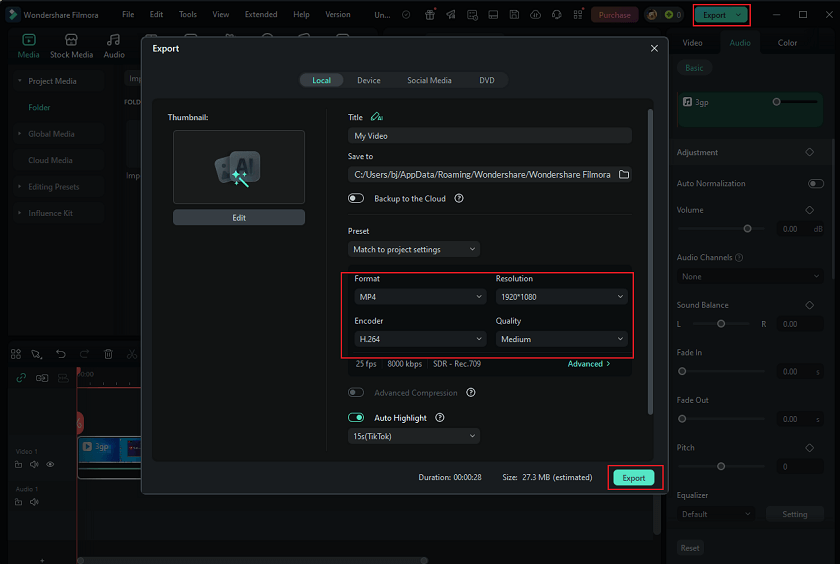The image size is (840, 564).
Task: Click the Pitch keyframe diamond
Action: [809, 448]
